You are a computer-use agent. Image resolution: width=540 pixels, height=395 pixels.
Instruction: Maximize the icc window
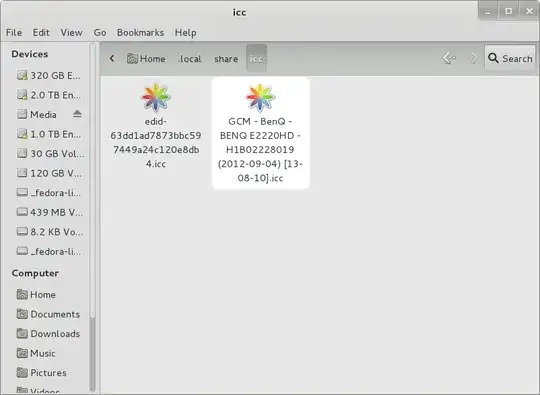(509, 11)
